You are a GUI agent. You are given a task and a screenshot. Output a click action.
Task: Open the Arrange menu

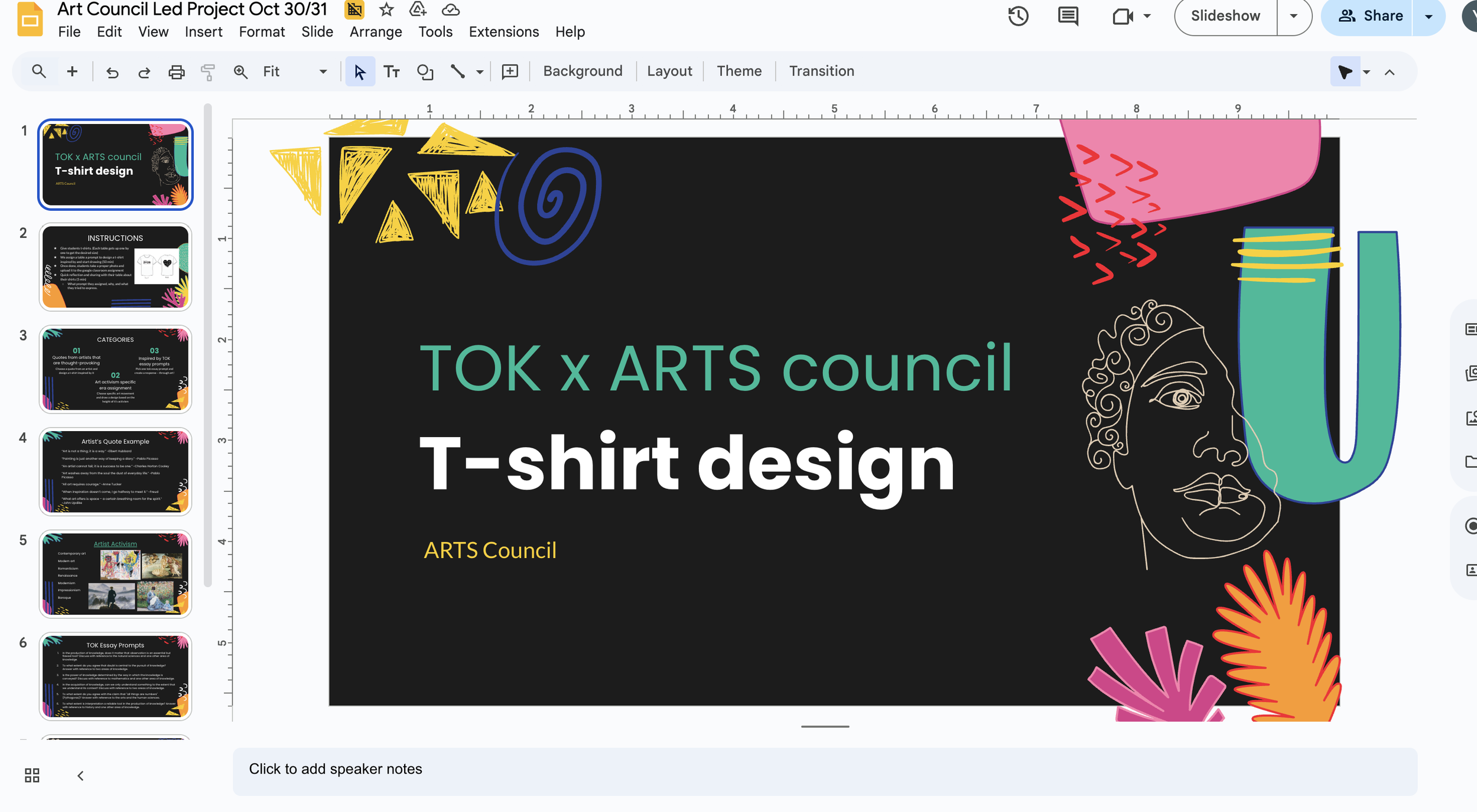tap(376, 32)
